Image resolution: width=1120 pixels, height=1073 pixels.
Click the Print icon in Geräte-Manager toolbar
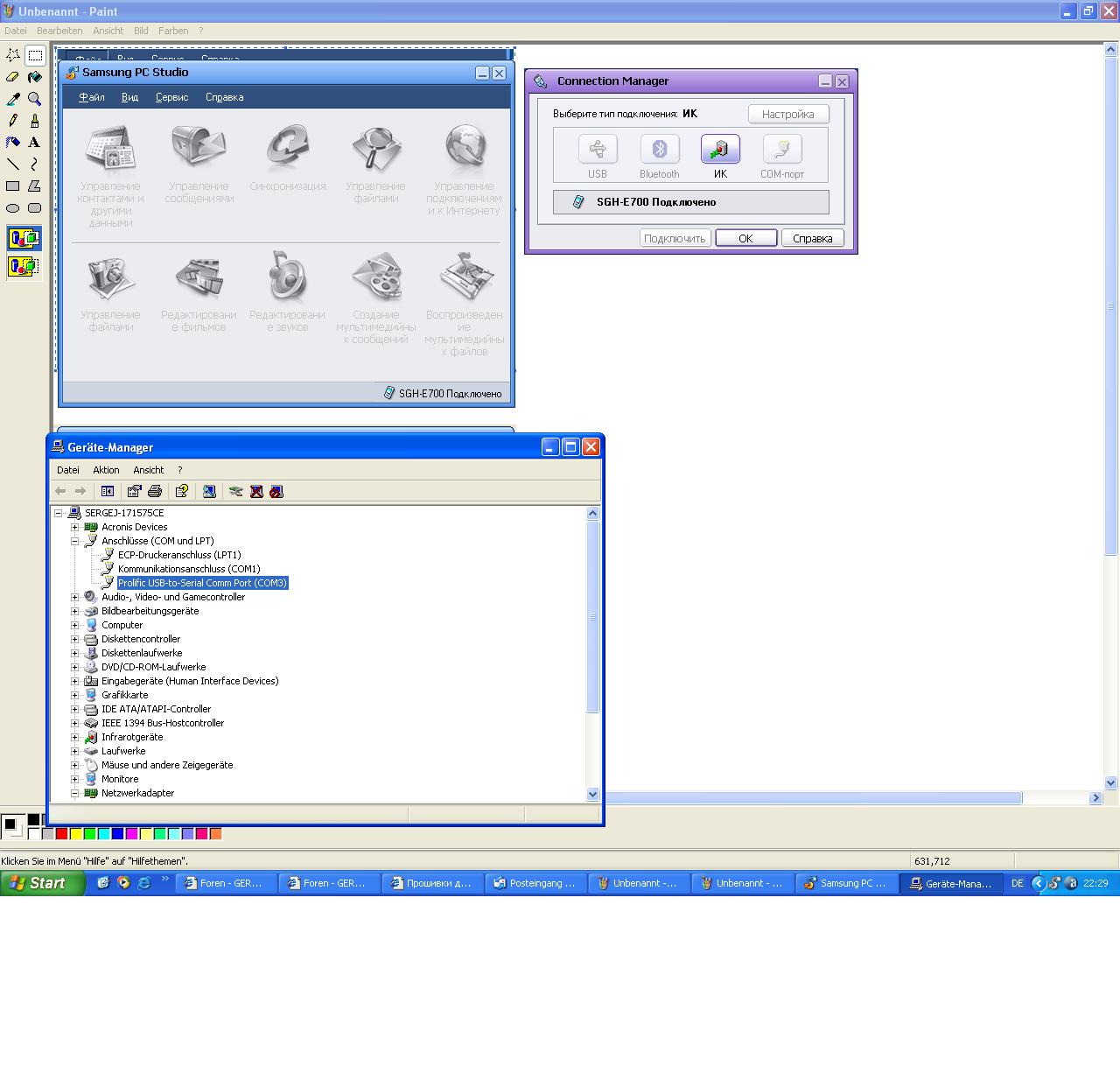(x=155, y=491)
